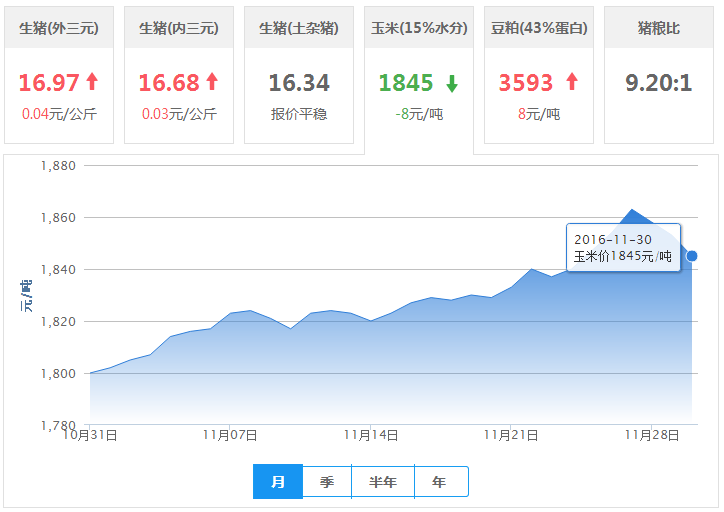Viewport: 724px width, 512px height.
Task: Click the 元/吨 axis title
Action: [x=26, y=295]
